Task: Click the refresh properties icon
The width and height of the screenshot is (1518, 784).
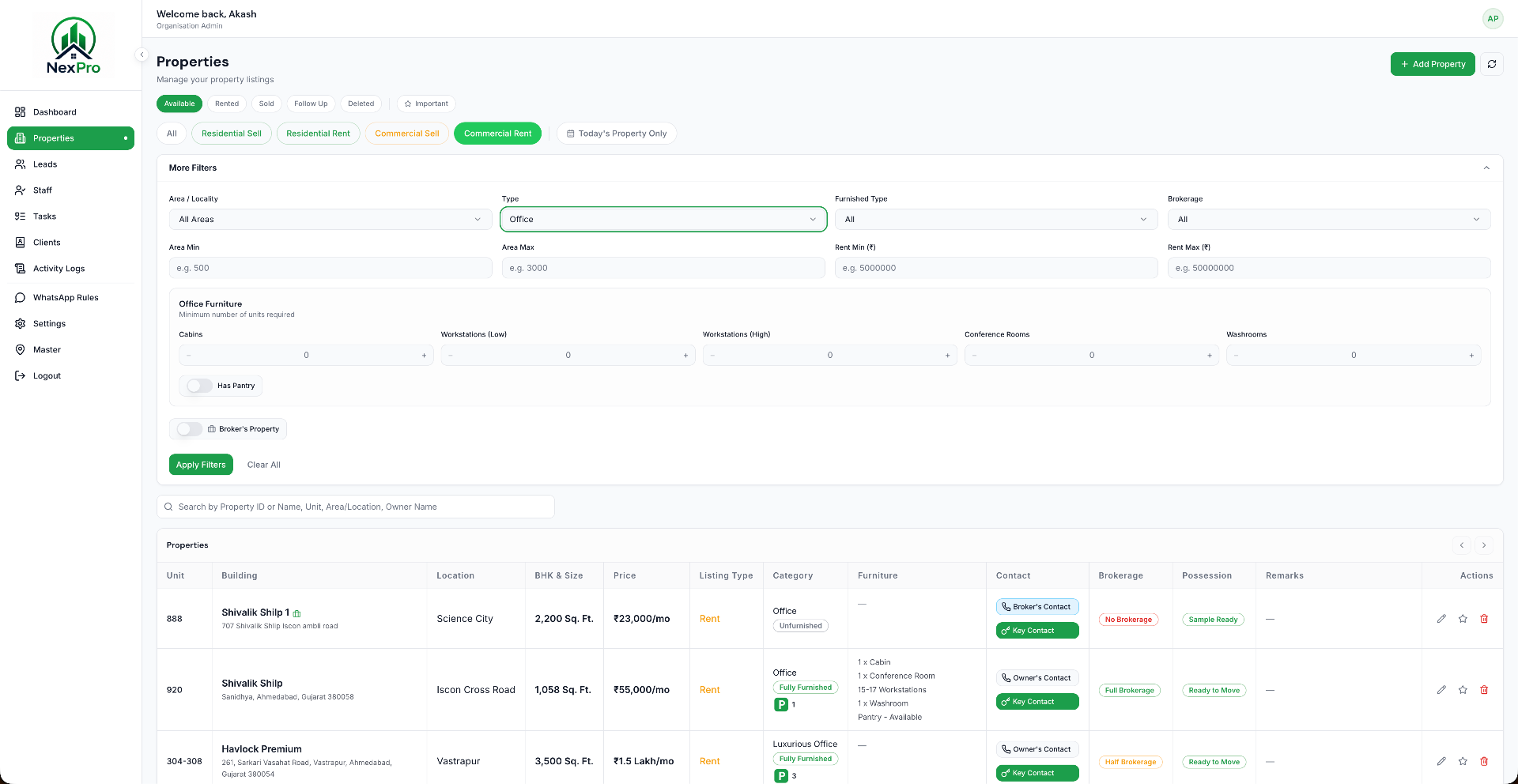Action: pyautogui.click(x=1492, y=64)
